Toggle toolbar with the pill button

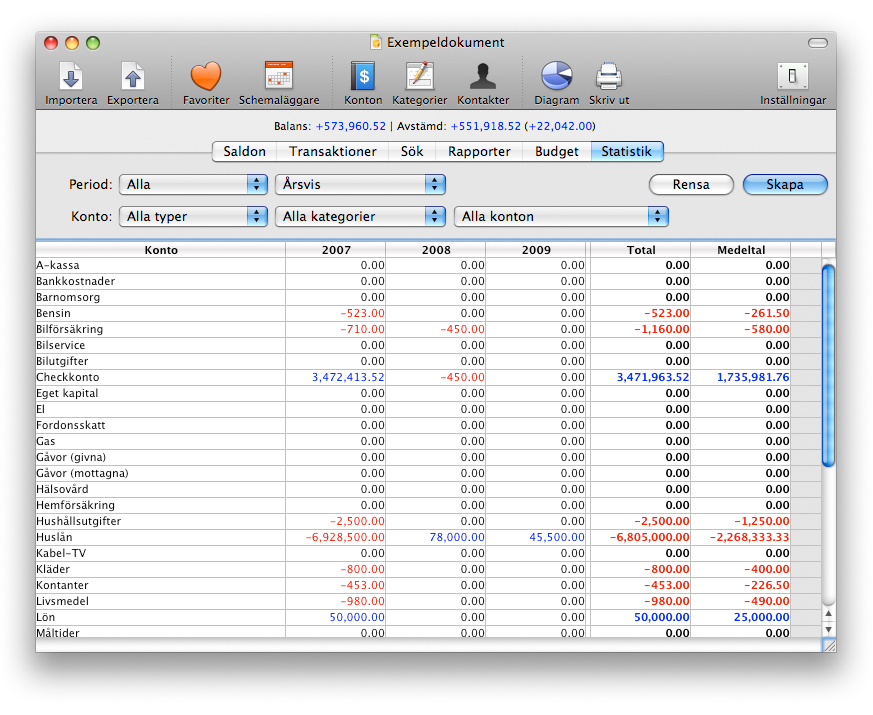click(x=817, y=43)
